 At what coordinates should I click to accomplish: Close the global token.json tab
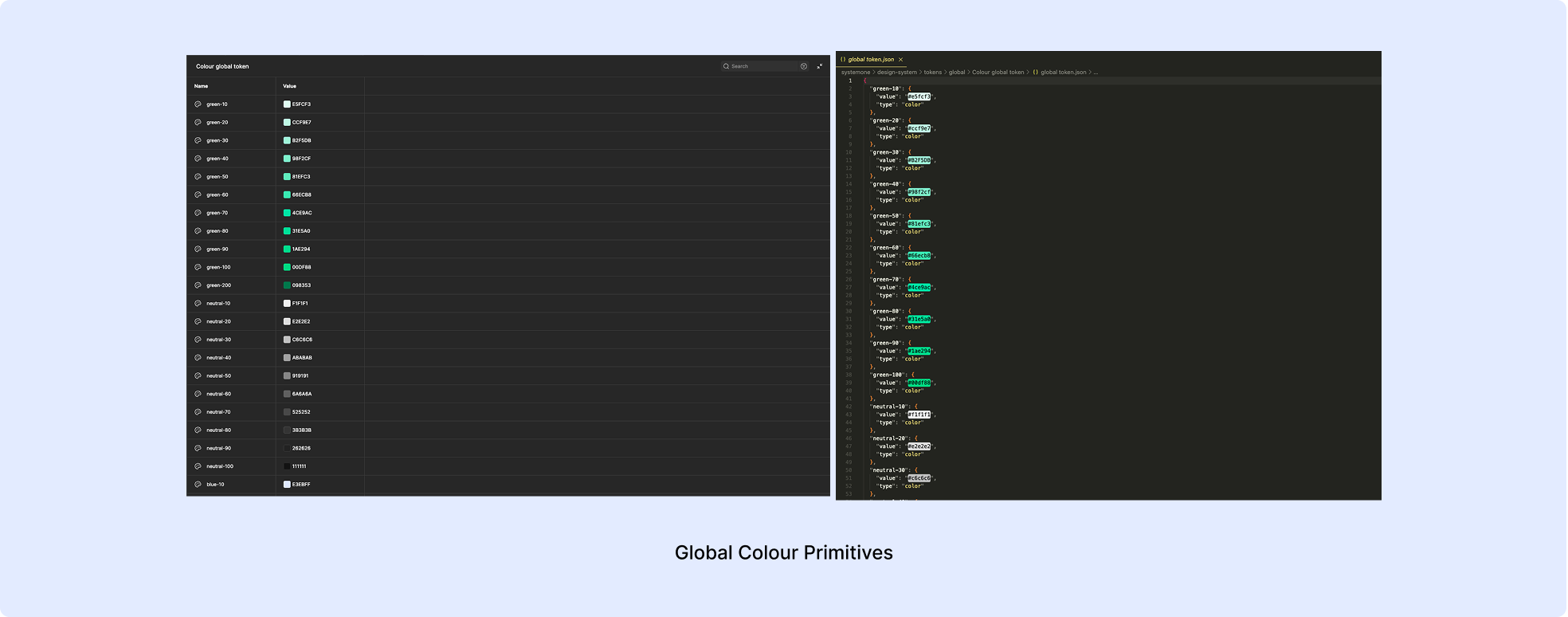900,60
